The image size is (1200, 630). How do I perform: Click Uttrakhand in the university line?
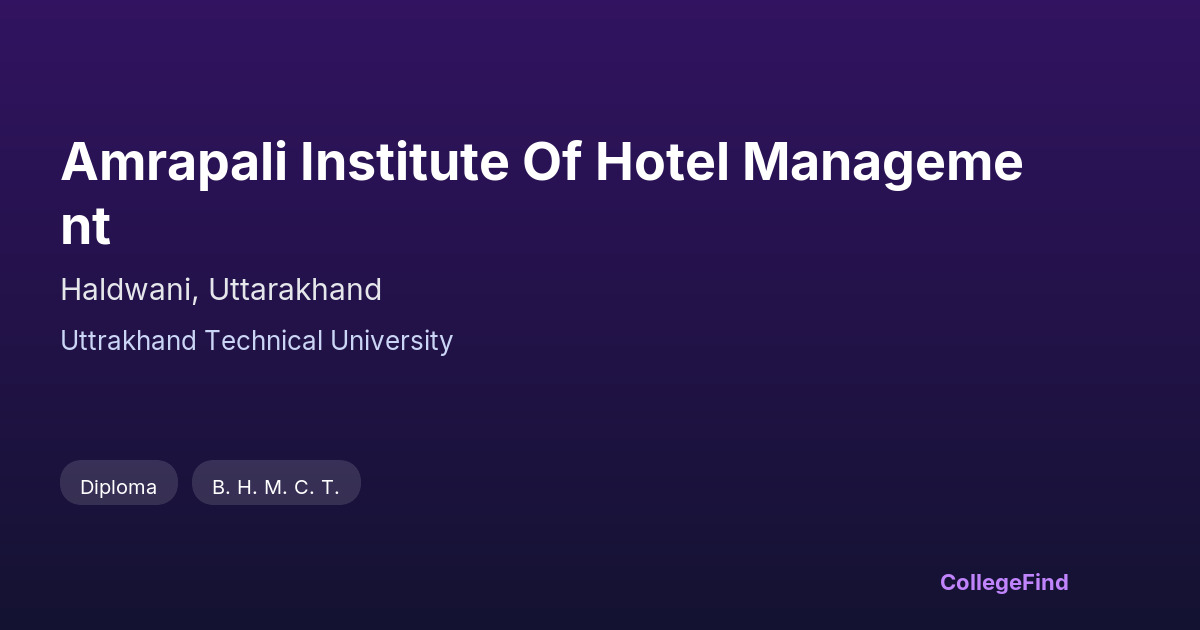(129, 341)
